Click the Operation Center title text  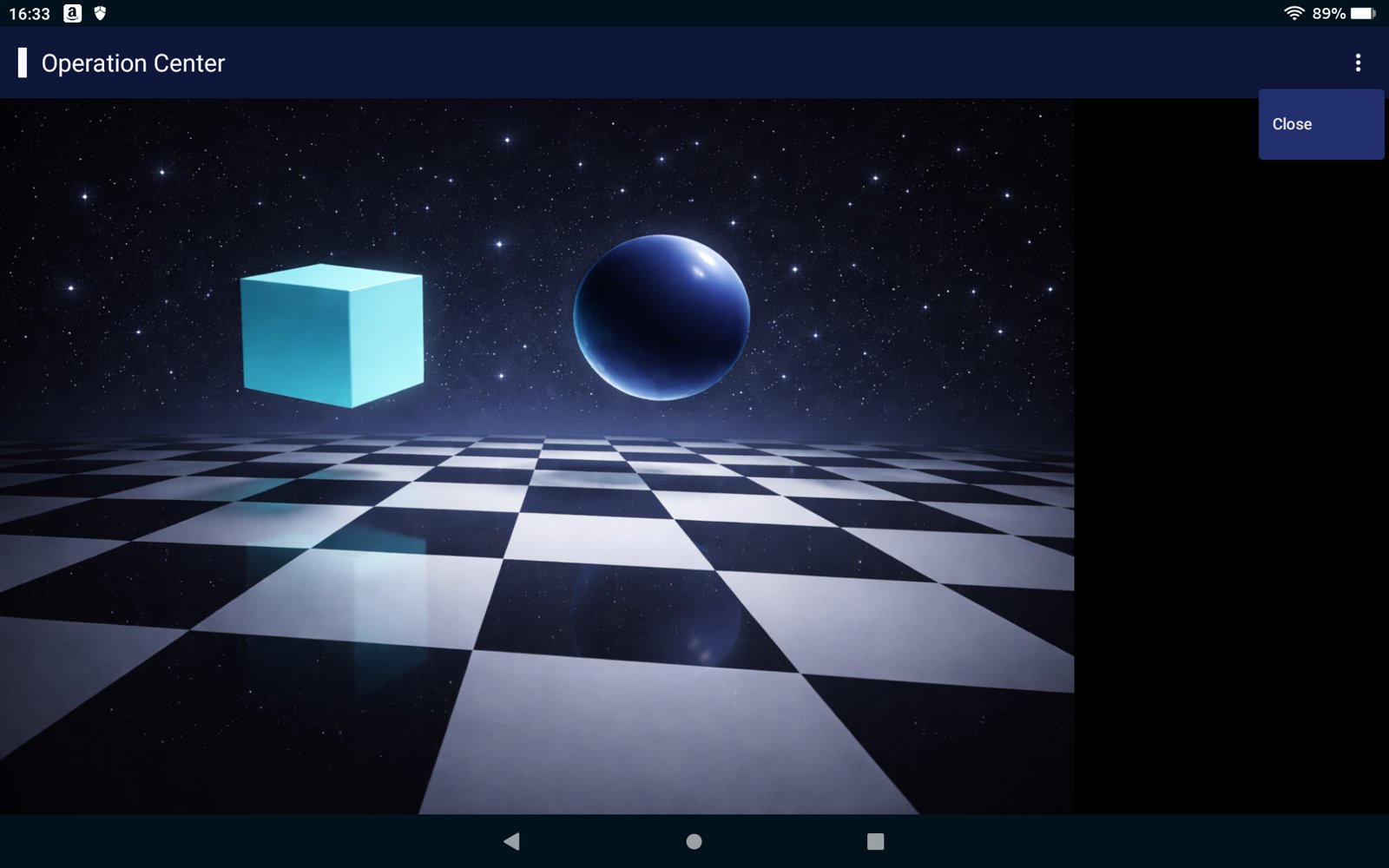133,63
